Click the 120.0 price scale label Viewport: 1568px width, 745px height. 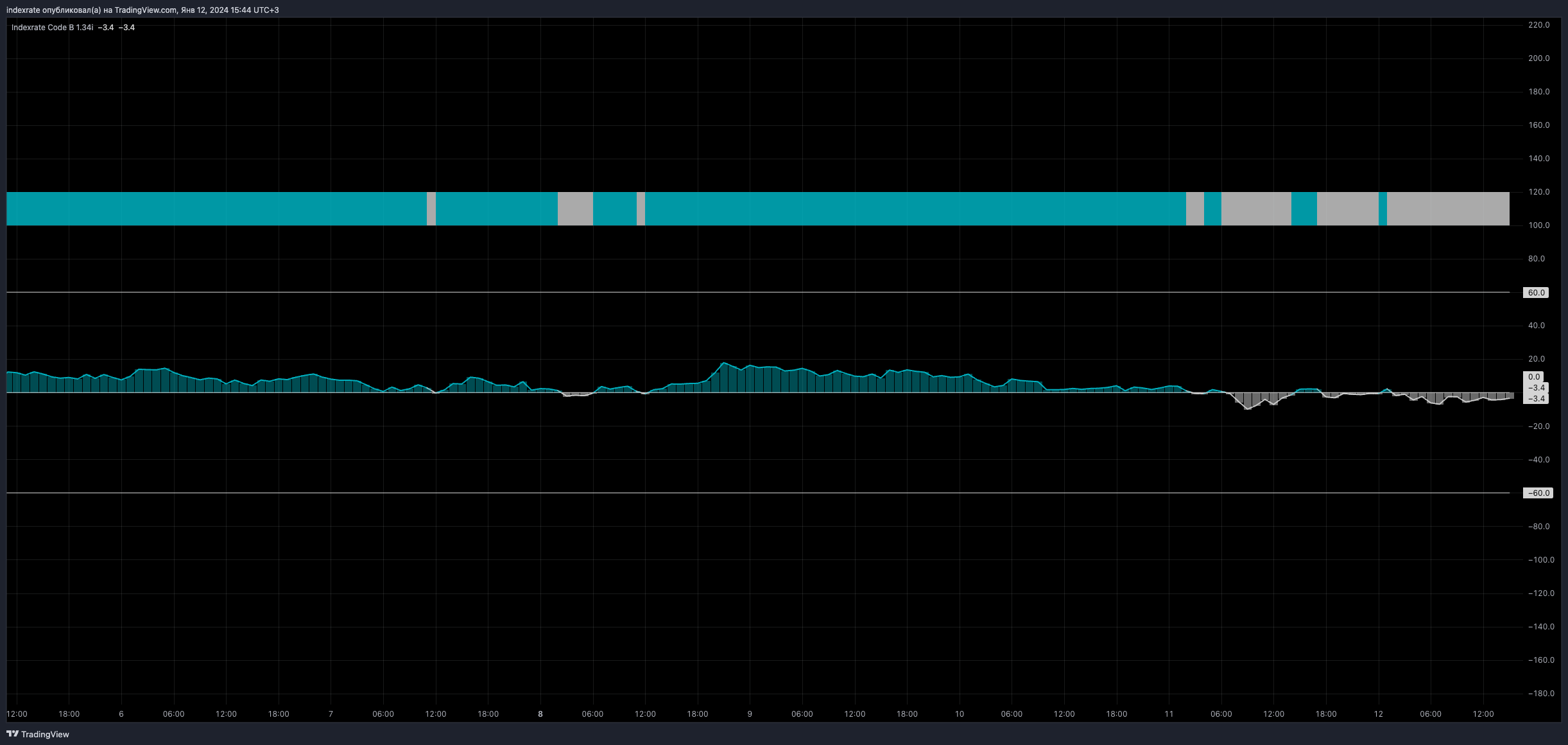pos(1538,192)
